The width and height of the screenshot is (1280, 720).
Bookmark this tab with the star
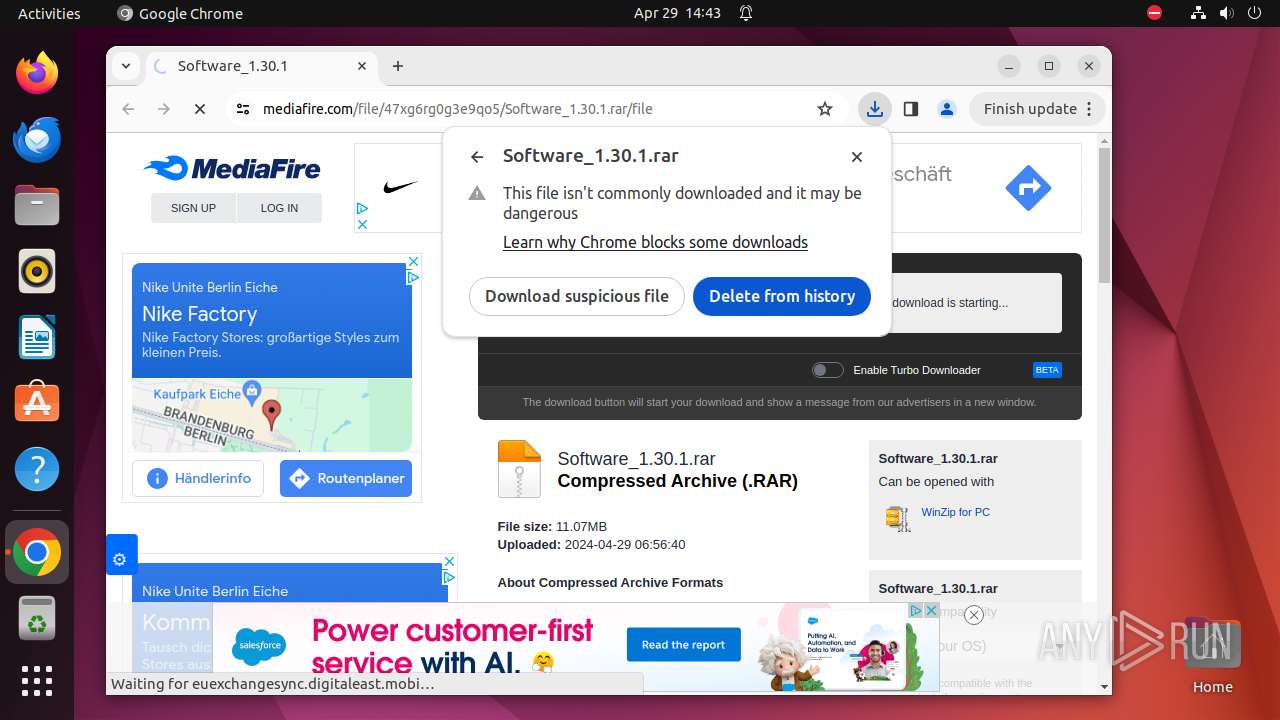(x=825, y=109)
